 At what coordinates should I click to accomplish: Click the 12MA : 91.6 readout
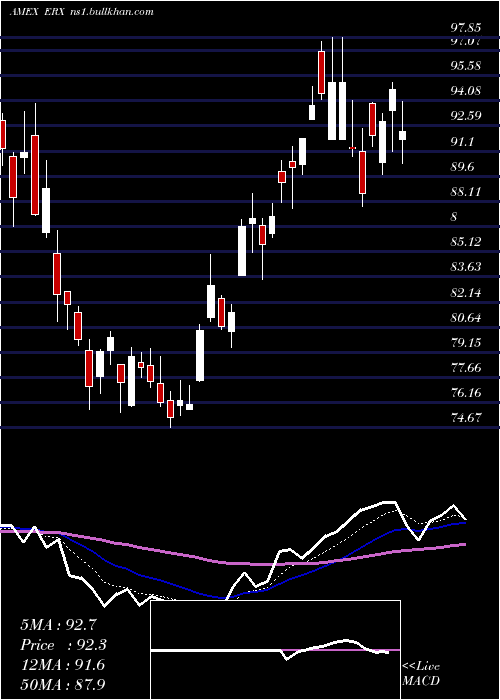(x=62, y=665)
